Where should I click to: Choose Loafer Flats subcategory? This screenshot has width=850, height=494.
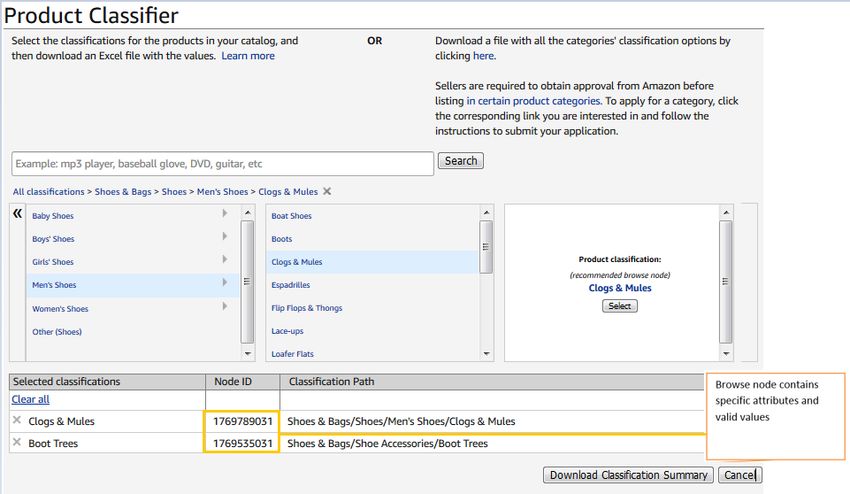293,354
